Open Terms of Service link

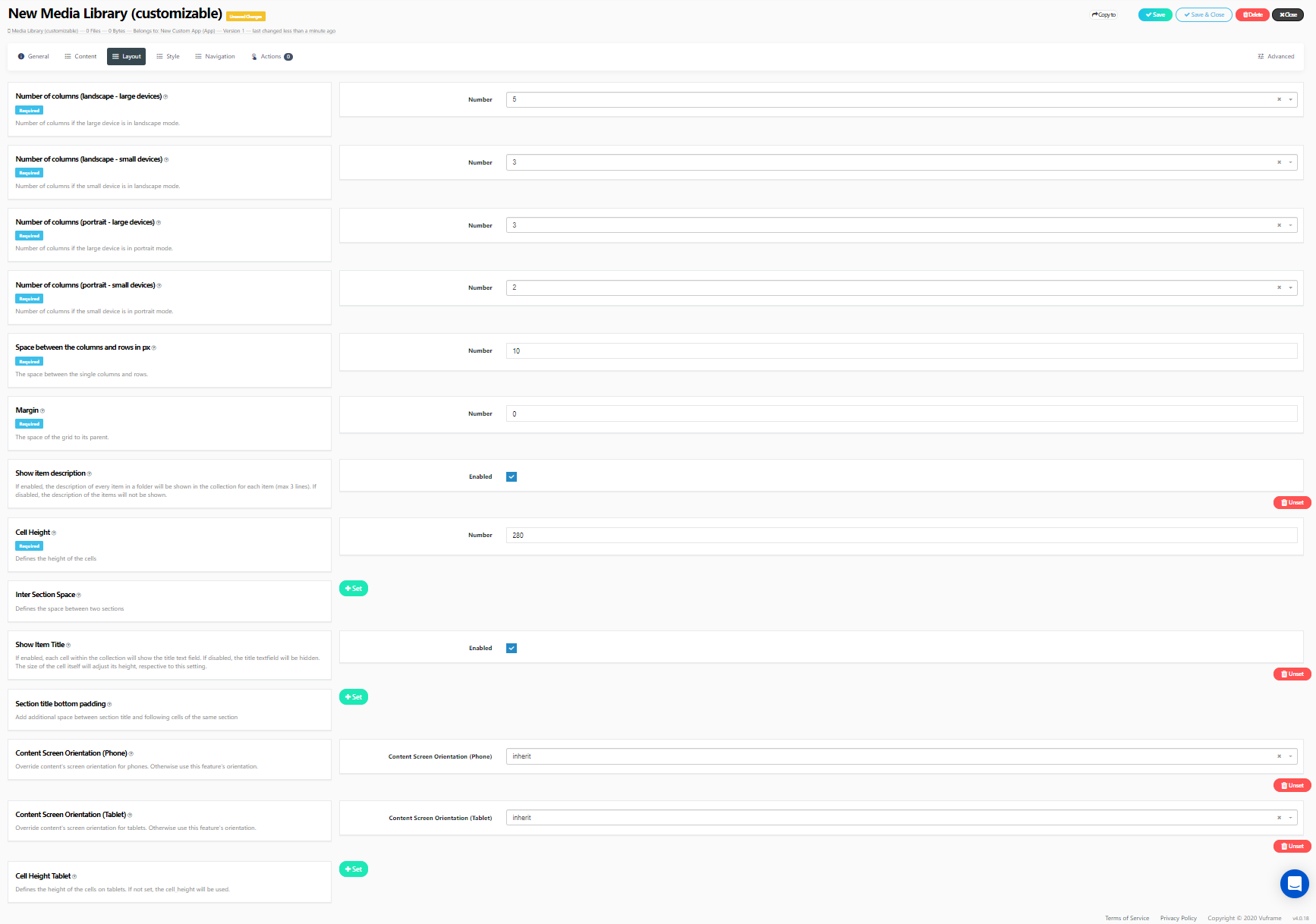[1127, 919]
